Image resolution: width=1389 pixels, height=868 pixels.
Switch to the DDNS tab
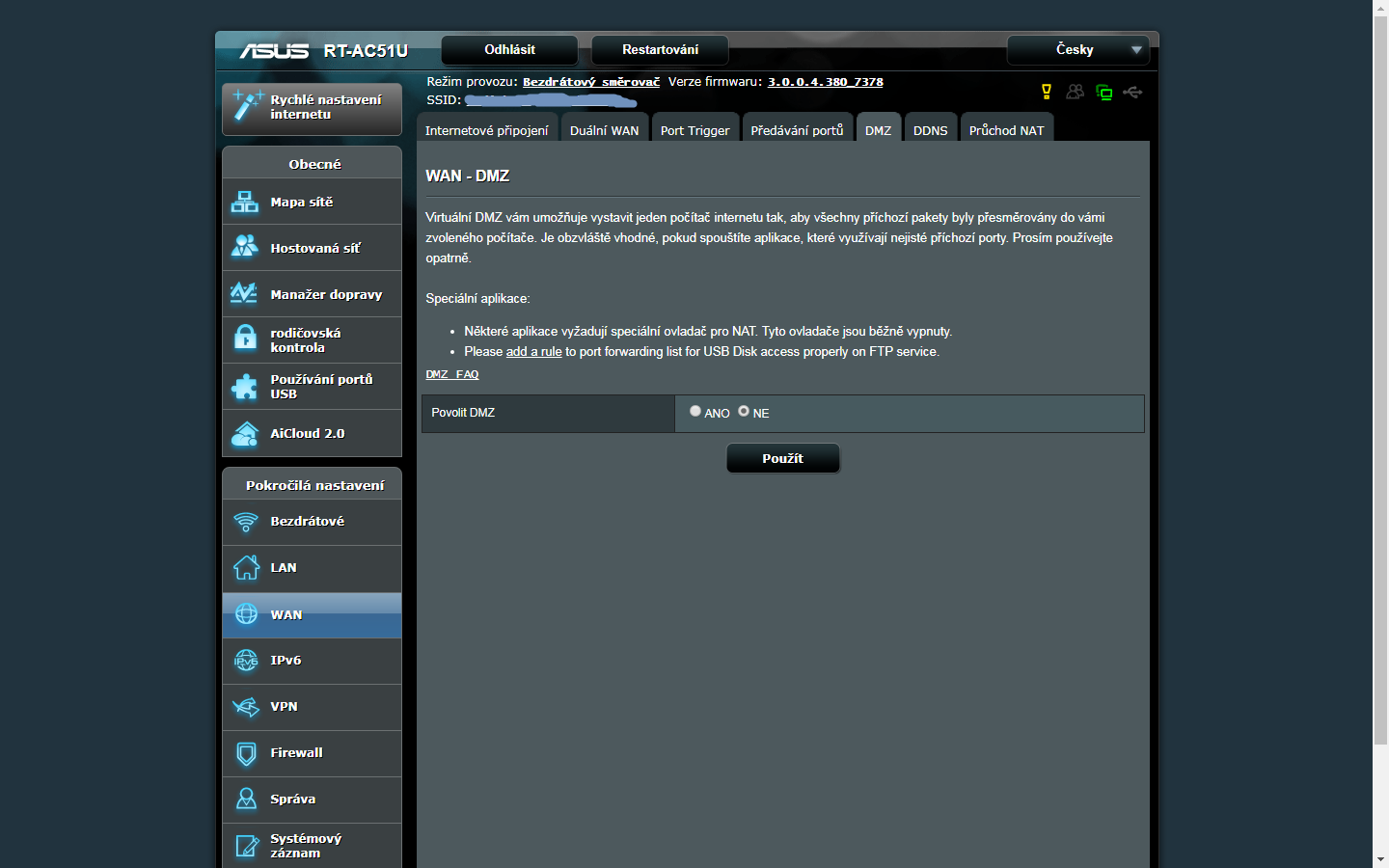click(x=930, y=130)
